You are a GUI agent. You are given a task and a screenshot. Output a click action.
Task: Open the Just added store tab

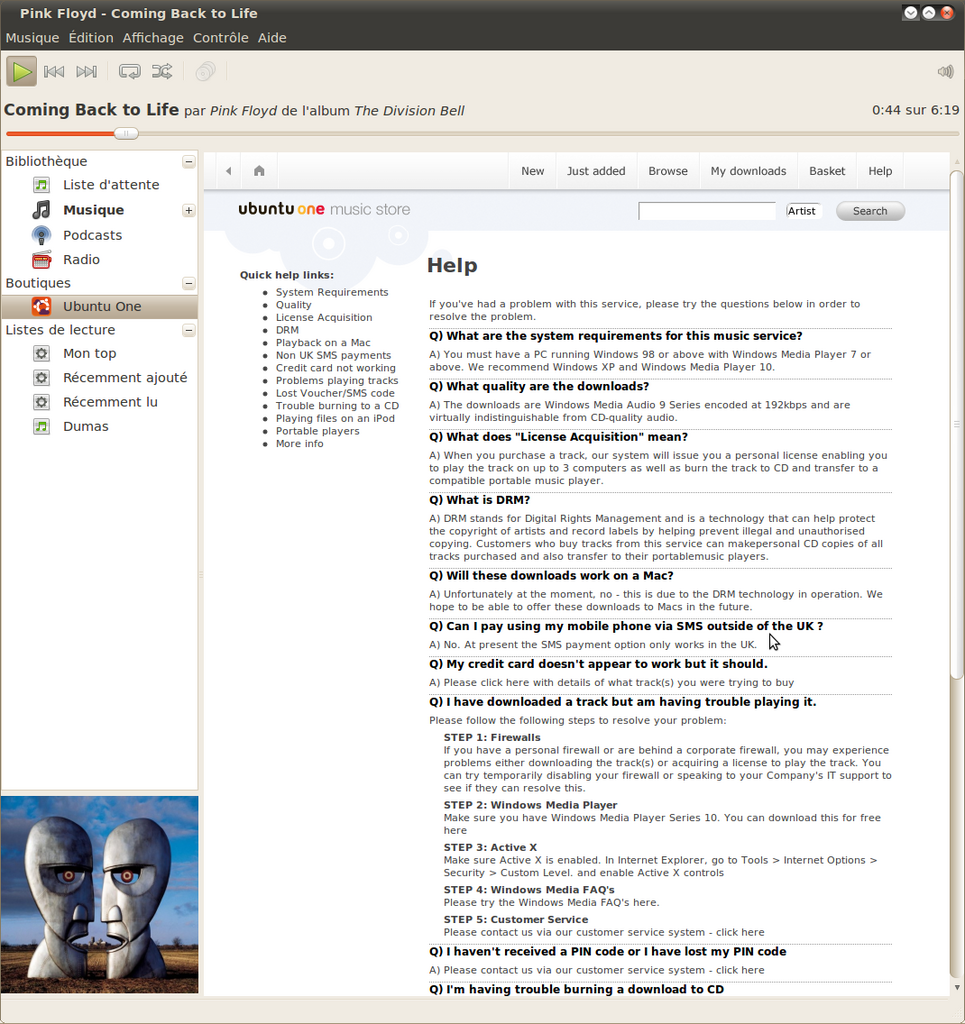coord(596,171)
